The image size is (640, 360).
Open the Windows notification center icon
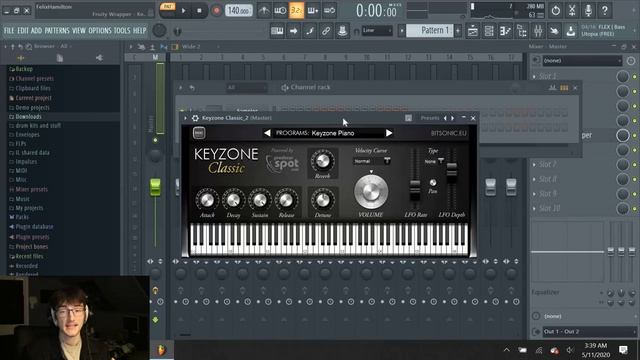coord(623,350)
